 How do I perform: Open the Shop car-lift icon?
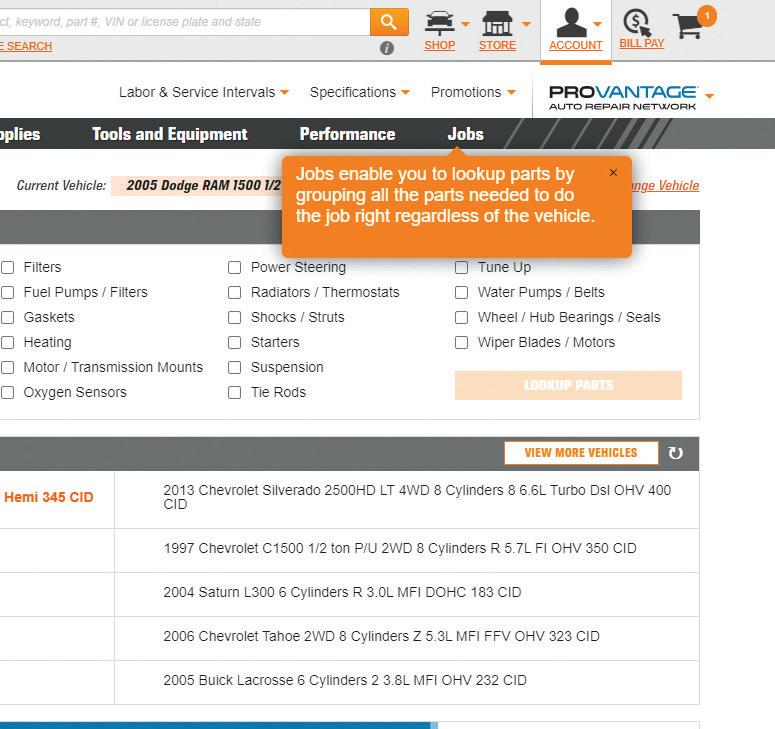(439, 22)
